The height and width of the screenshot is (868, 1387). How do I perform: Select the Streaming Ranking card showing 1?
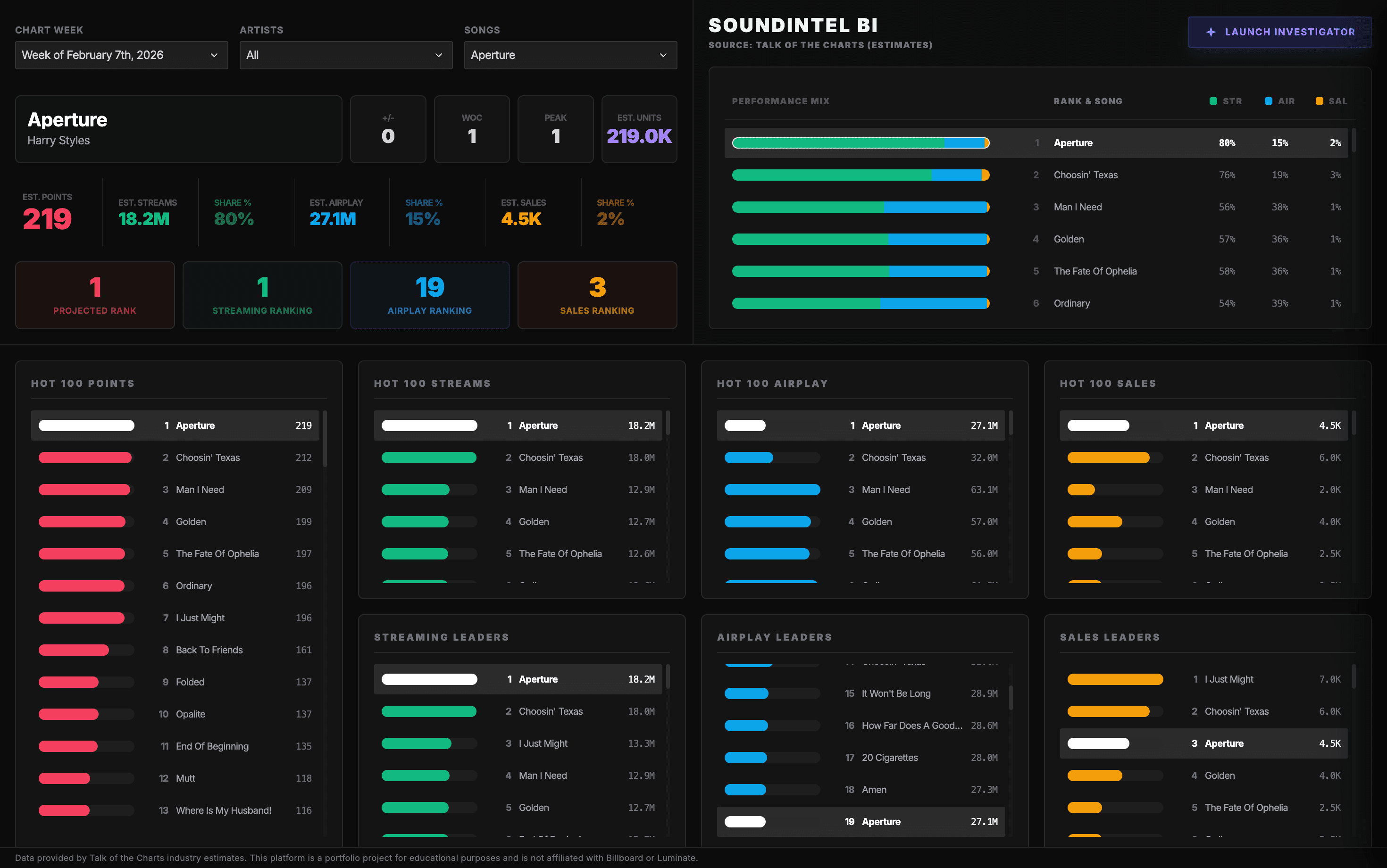click(262, 295)
